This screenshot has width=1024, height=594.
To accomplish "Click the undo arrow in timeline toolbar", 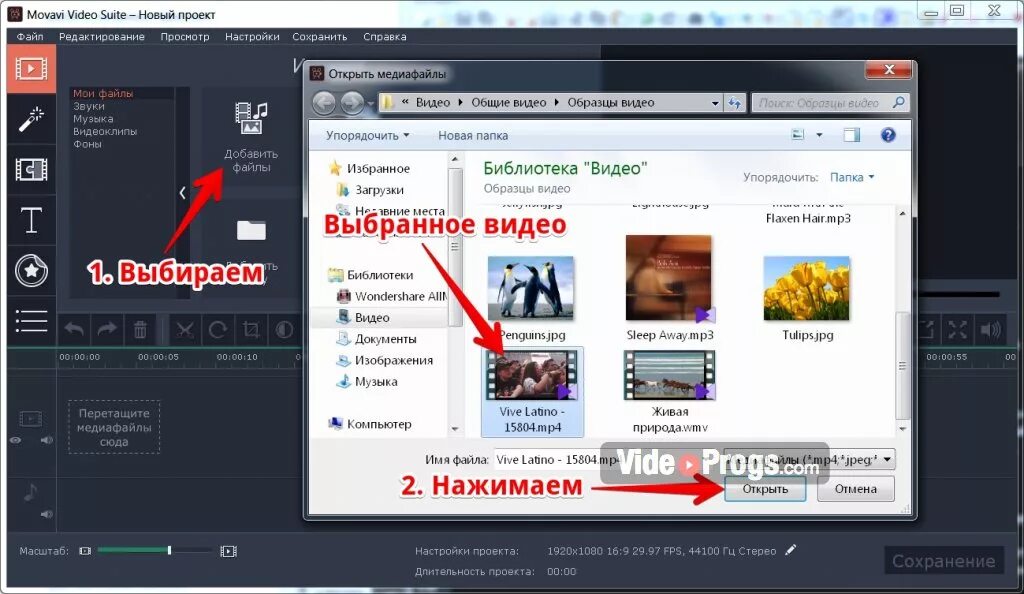I will pos(74,330).
